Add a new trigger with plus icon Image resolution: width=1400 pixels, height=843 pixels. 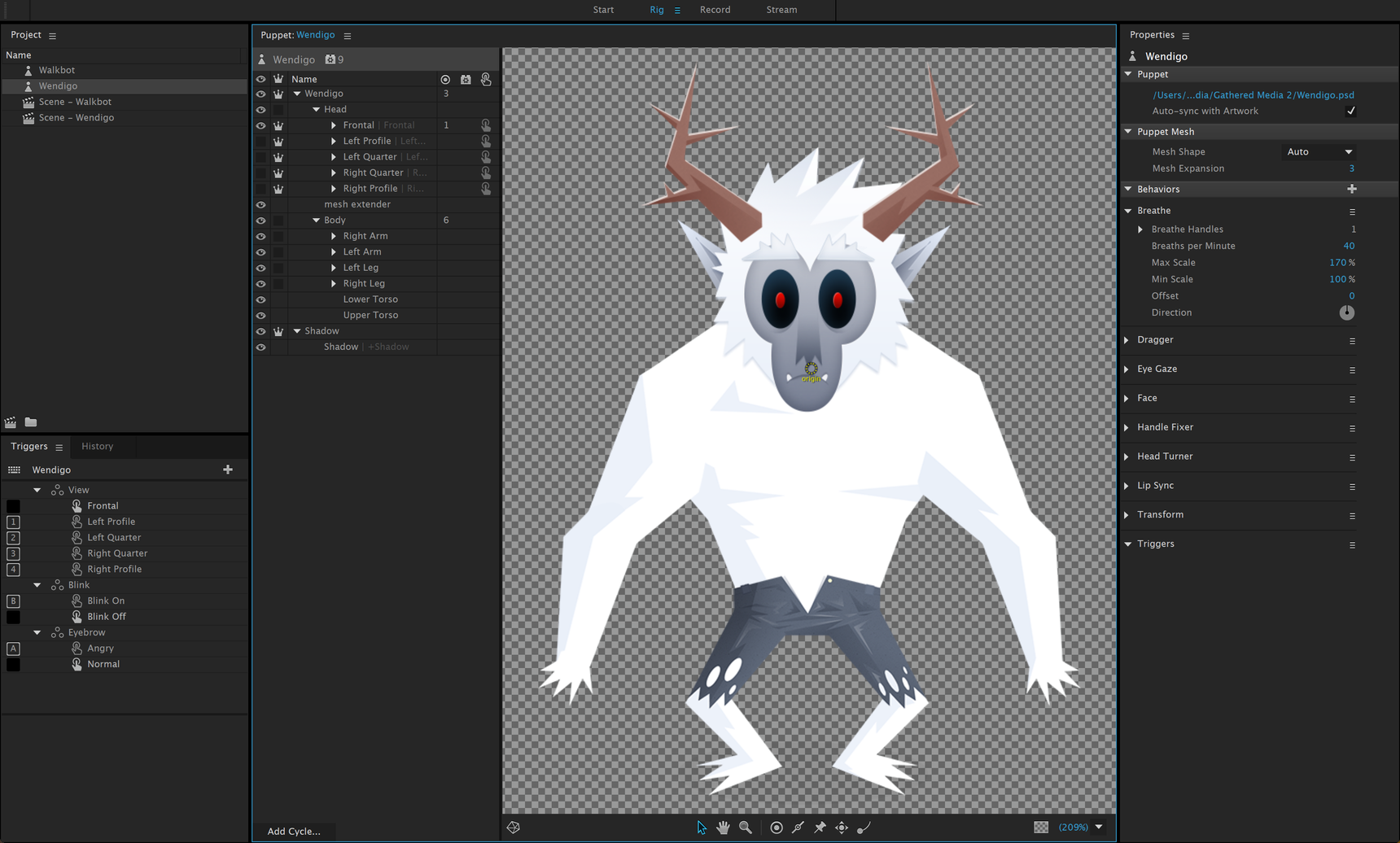point(228,470)
